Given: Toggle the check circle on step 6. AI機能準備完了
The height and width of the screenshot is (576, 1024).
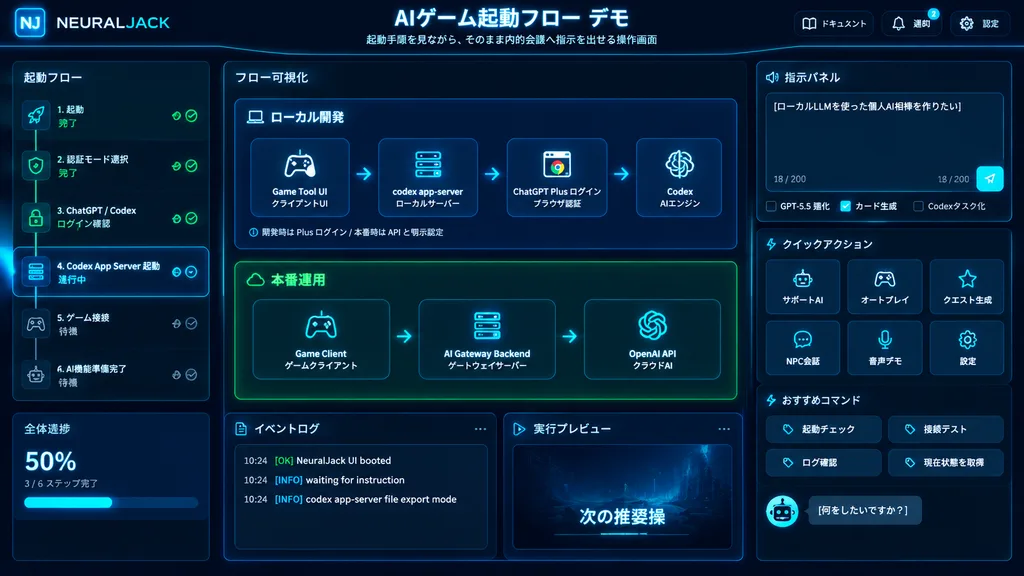Looking at the screenshot, I should click(191, 375).
